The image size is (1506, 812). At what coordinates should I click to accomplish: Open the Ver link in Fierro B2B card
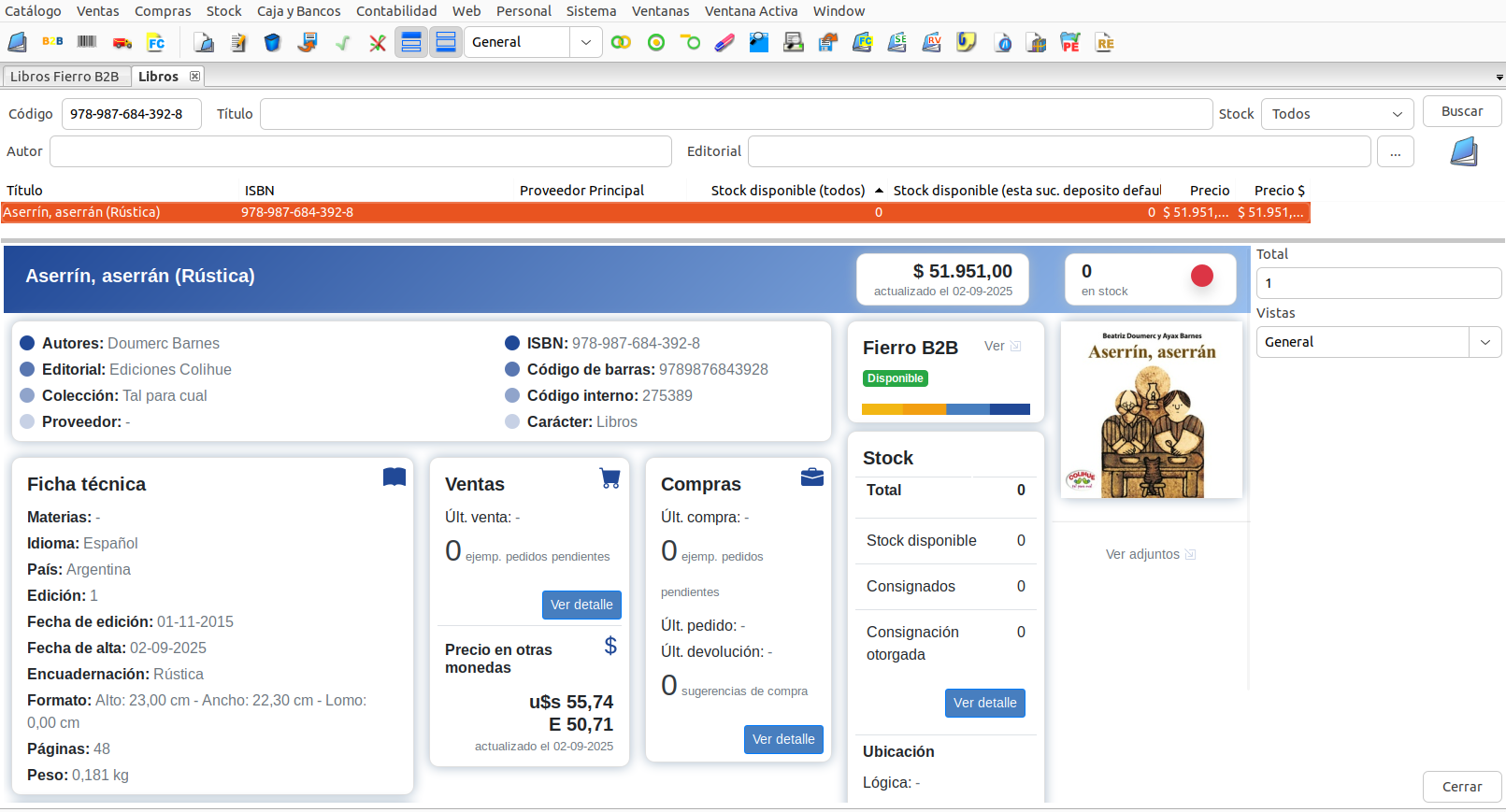click(1002, 346)
